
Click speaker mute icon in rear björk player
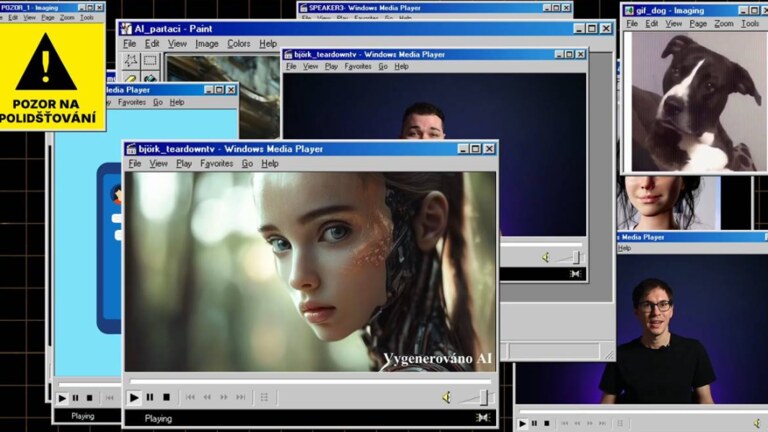coord(546,258)
